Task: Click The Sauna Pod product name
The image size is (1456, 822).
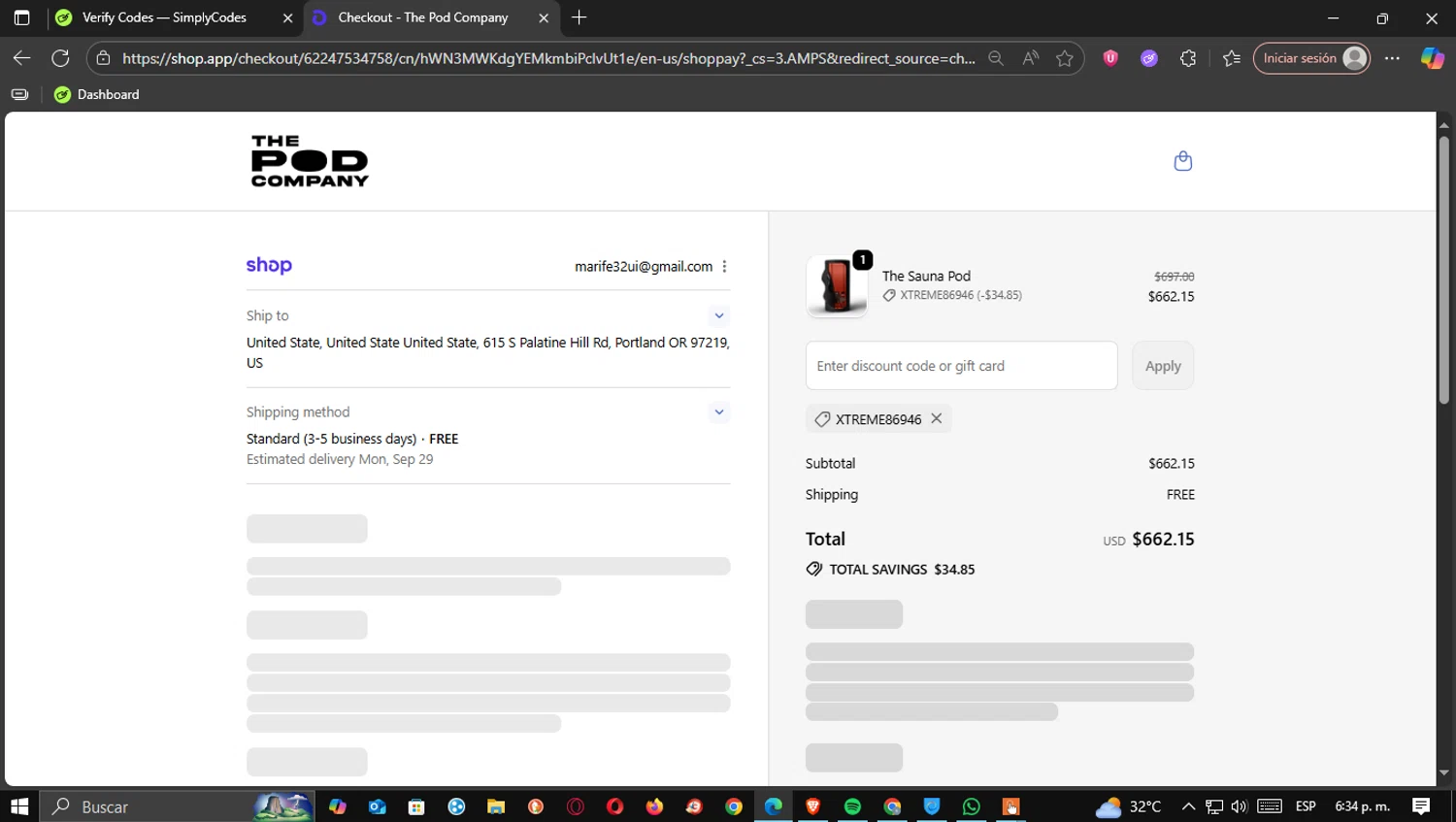Action: [926, 277]
